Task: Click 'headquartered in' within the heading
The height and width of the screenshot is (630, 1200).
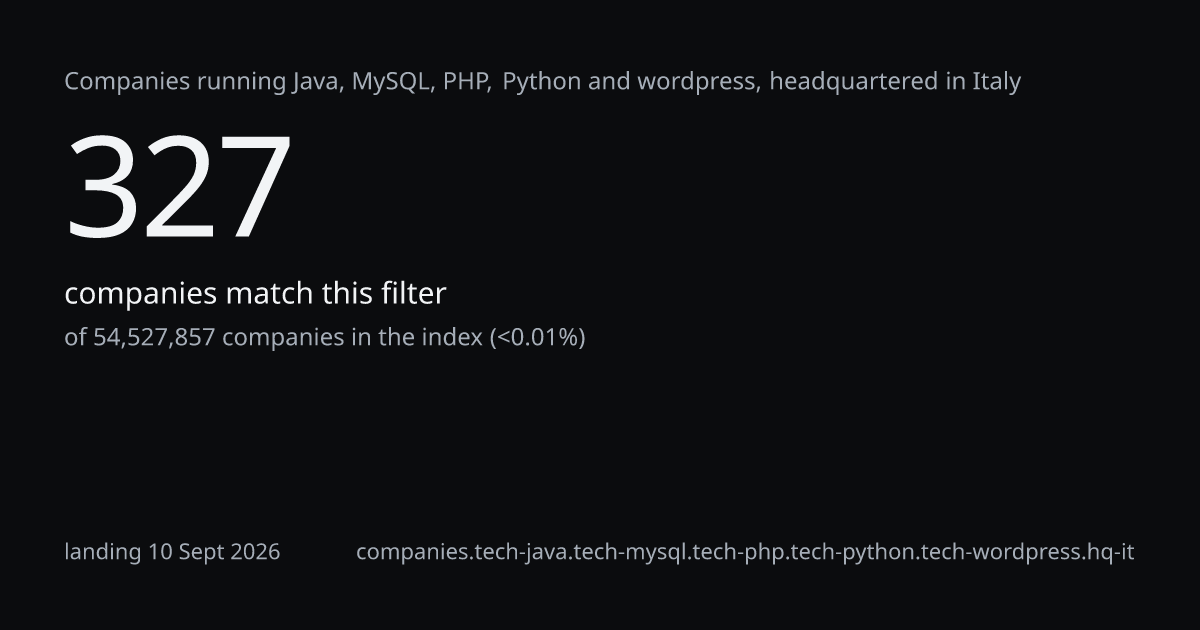Action: coord(867,82)
